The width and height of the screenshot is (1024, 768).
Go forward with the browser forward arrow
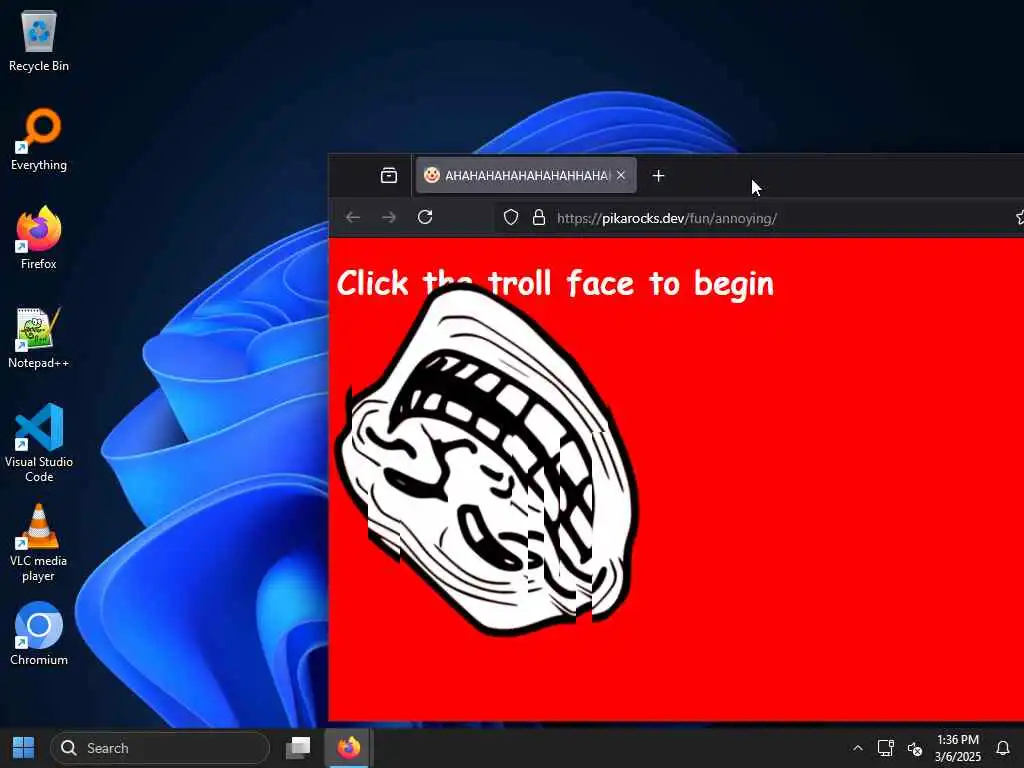pos(389,217)
